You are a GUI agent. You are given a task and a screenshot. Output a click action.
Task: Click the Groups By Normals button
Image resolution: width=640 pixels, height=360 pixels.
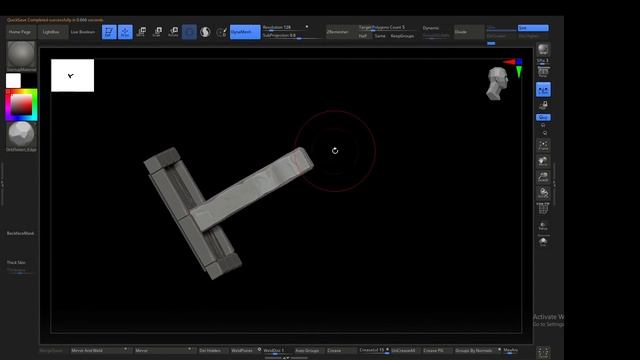[x=477, y=350]
